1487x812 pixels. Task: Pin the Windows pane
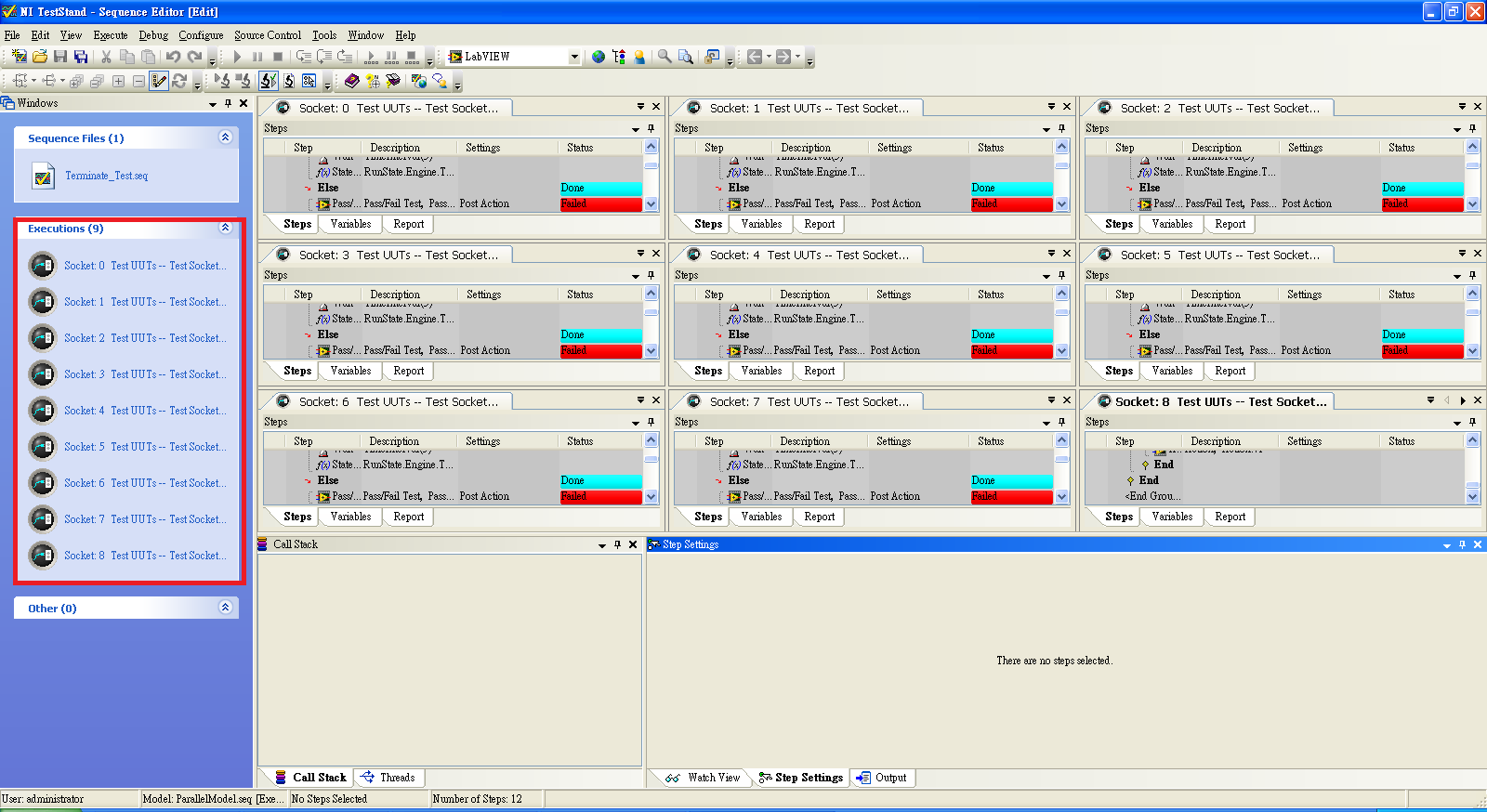229,103
